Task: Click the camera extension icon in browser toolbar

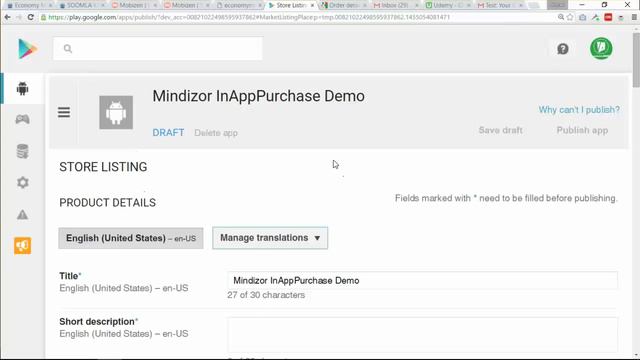Action: 582,17
